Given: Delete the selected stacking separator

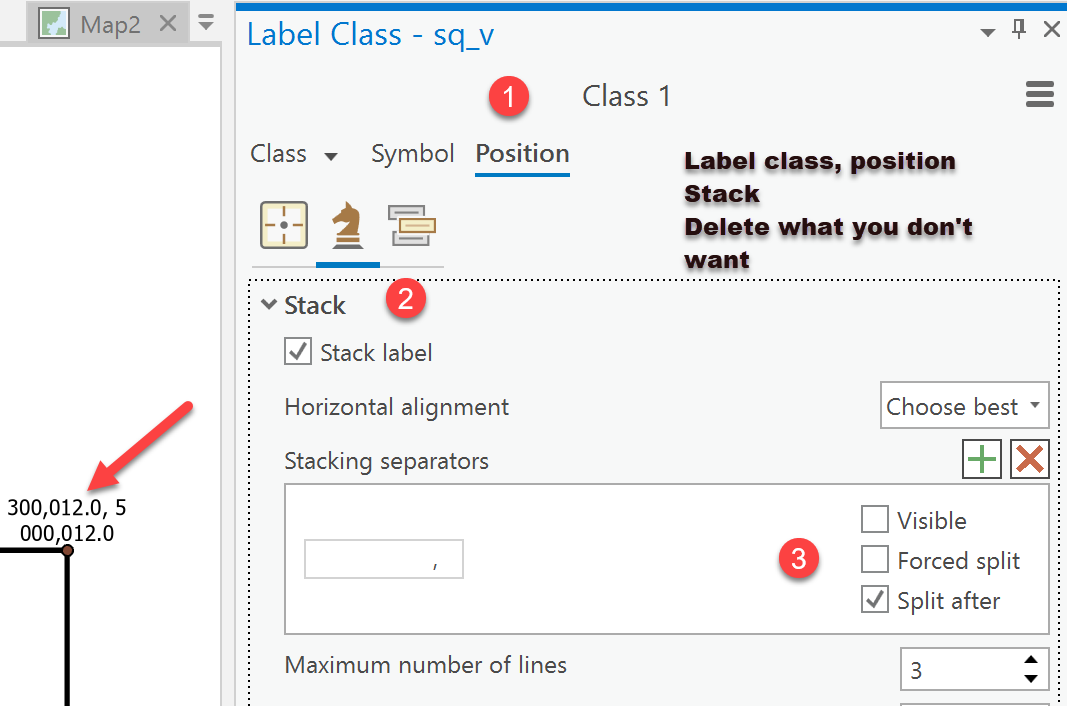Looking at the screenshot, I should point(1029,460).
